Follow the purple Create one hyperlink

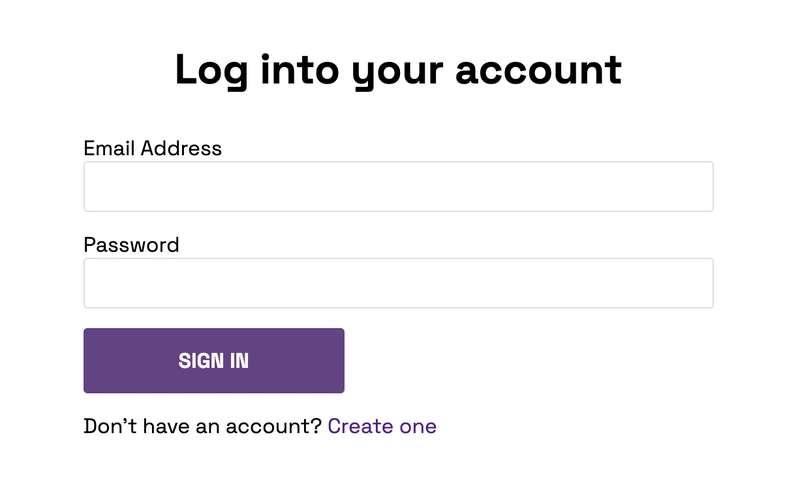pyautogui.click(x=382, y=426)
